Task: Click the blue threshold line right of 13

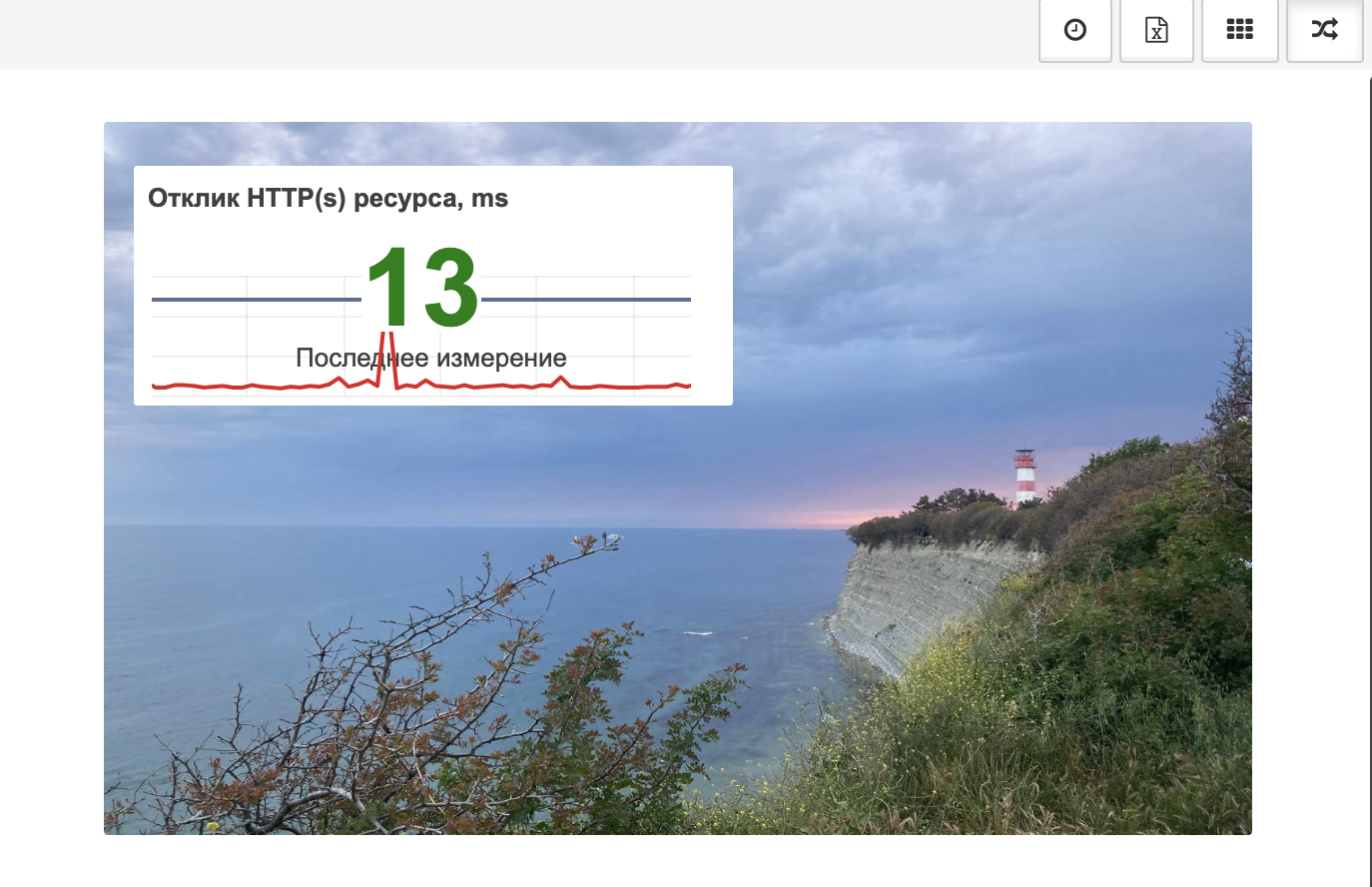Action: (x=586, y=299)
